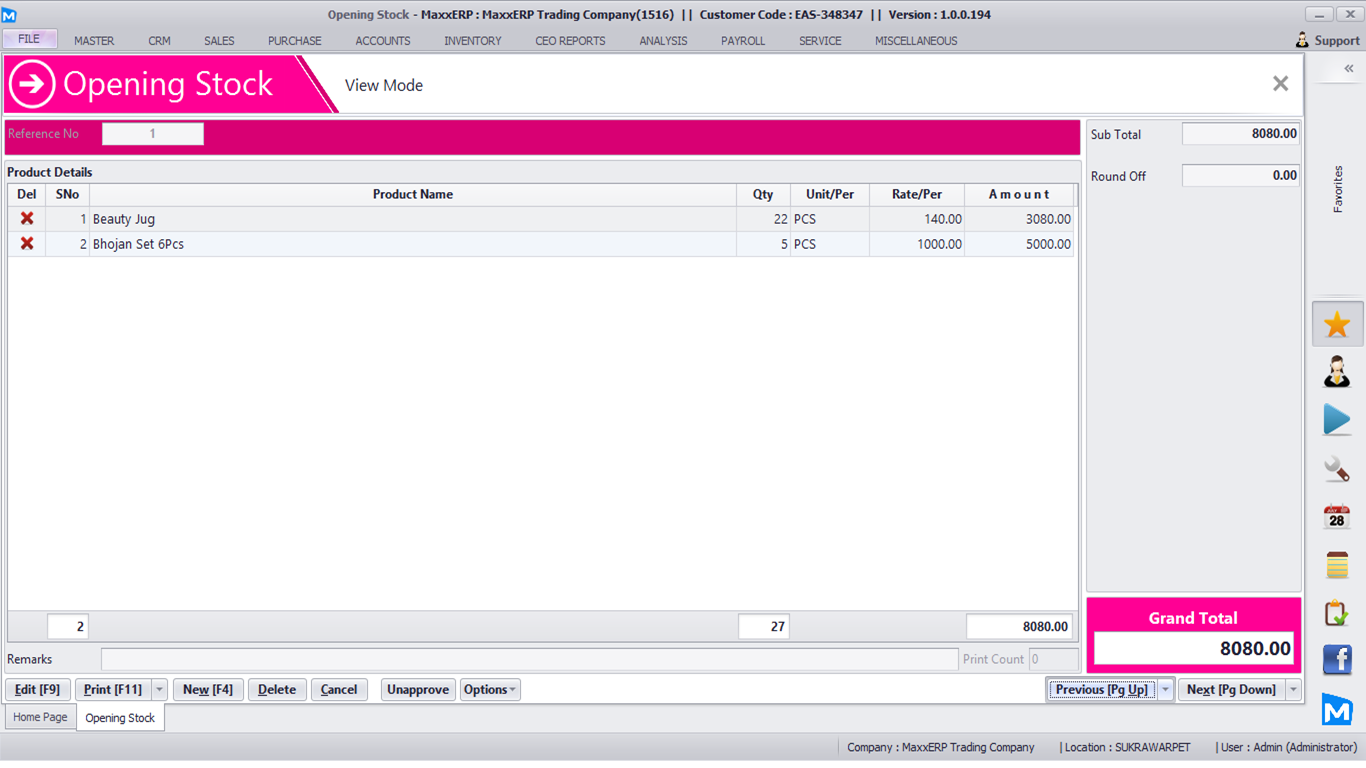The image size is (1366, 768).
Task: Open the user profile icon in sidebar
Action: tap(1337, 372)
